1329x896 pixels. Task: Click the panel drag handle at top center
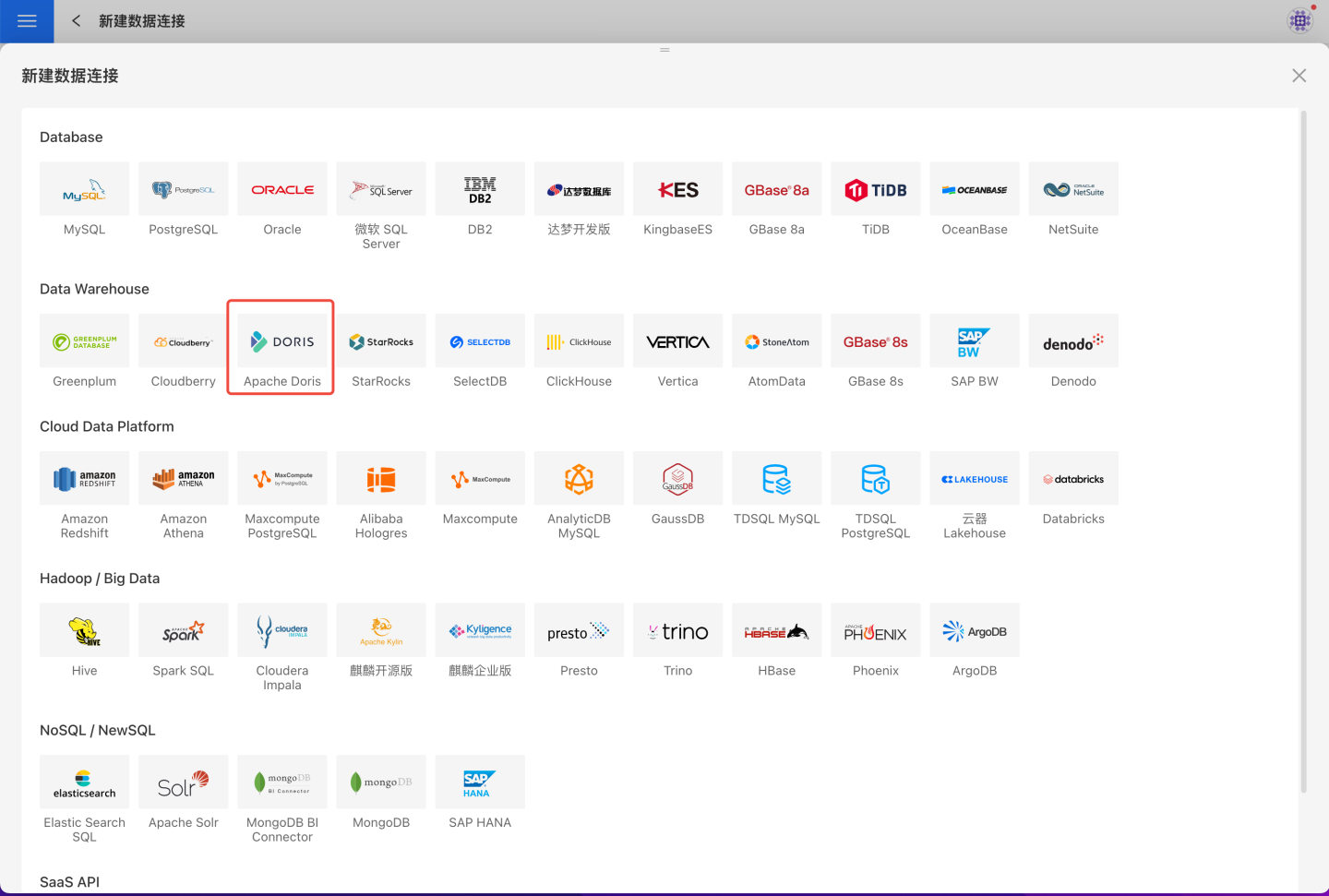tap(664, 50)
